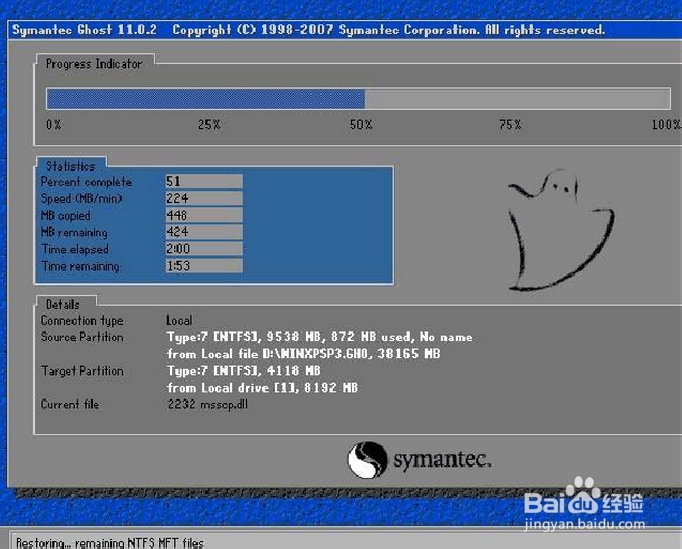The width and height of the screenshot is (682, 549).
Task: Click the Target Partition label
Action: [82, 371]
